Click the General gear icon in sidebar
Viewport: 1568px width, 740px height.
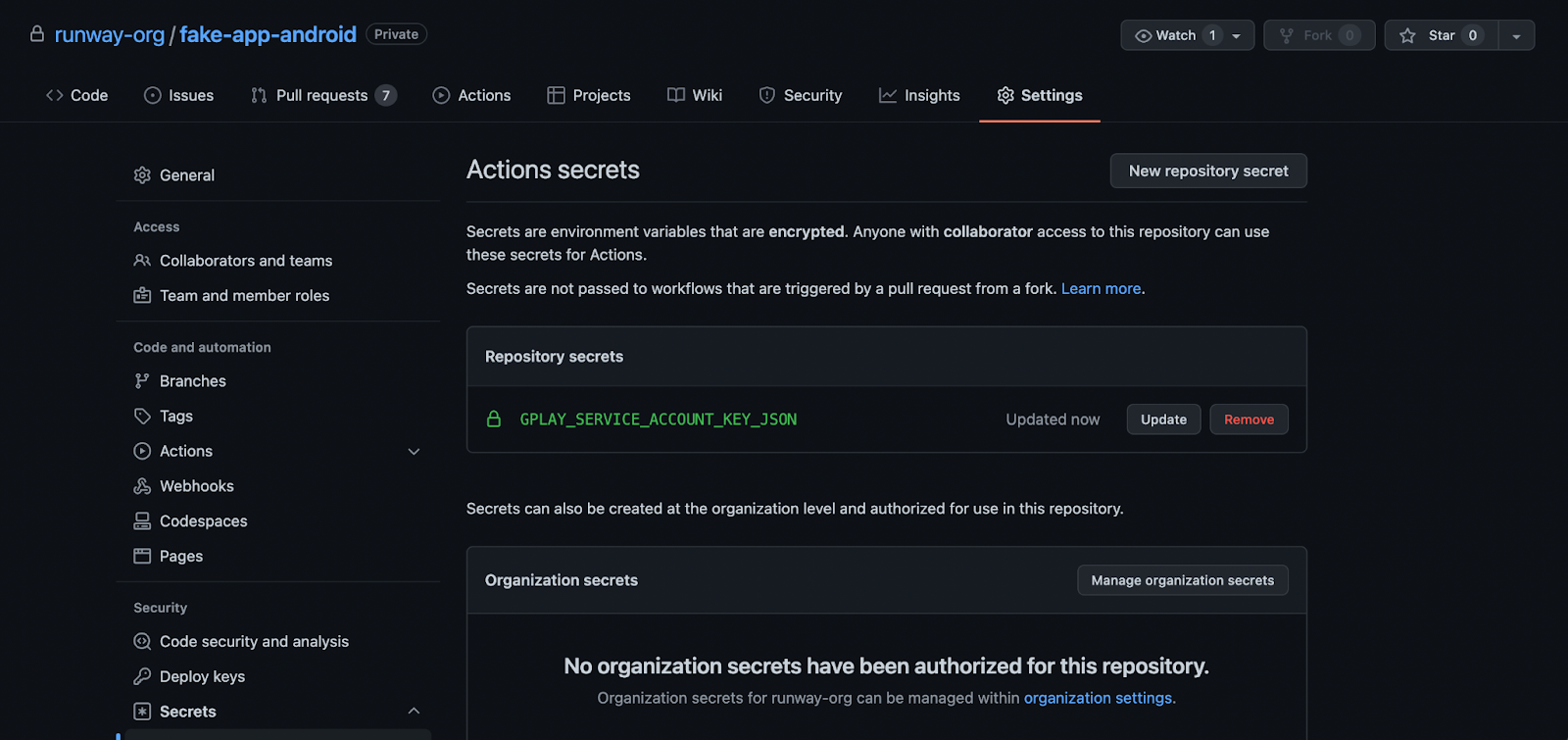point(142,175)
